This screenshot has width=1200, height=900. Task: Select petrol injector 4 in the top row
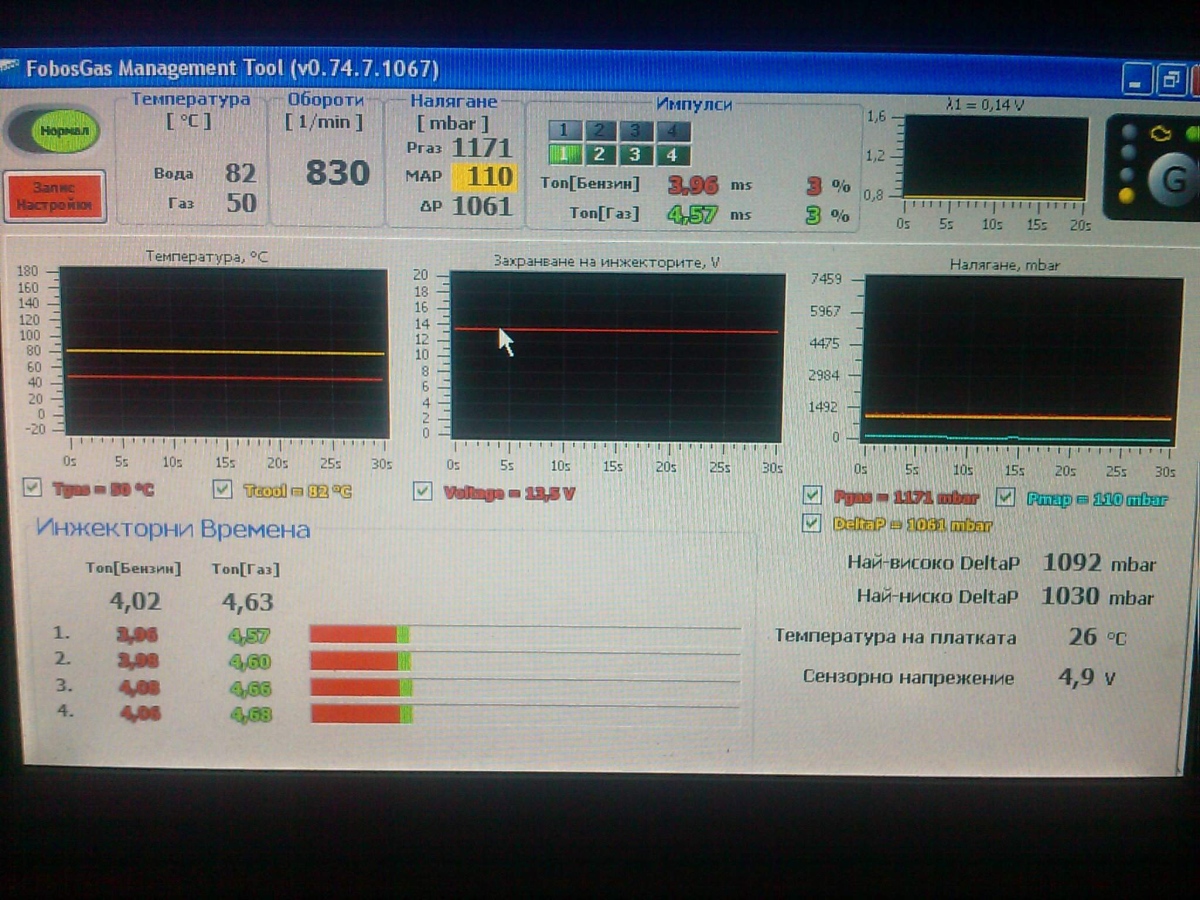(672, 131)
